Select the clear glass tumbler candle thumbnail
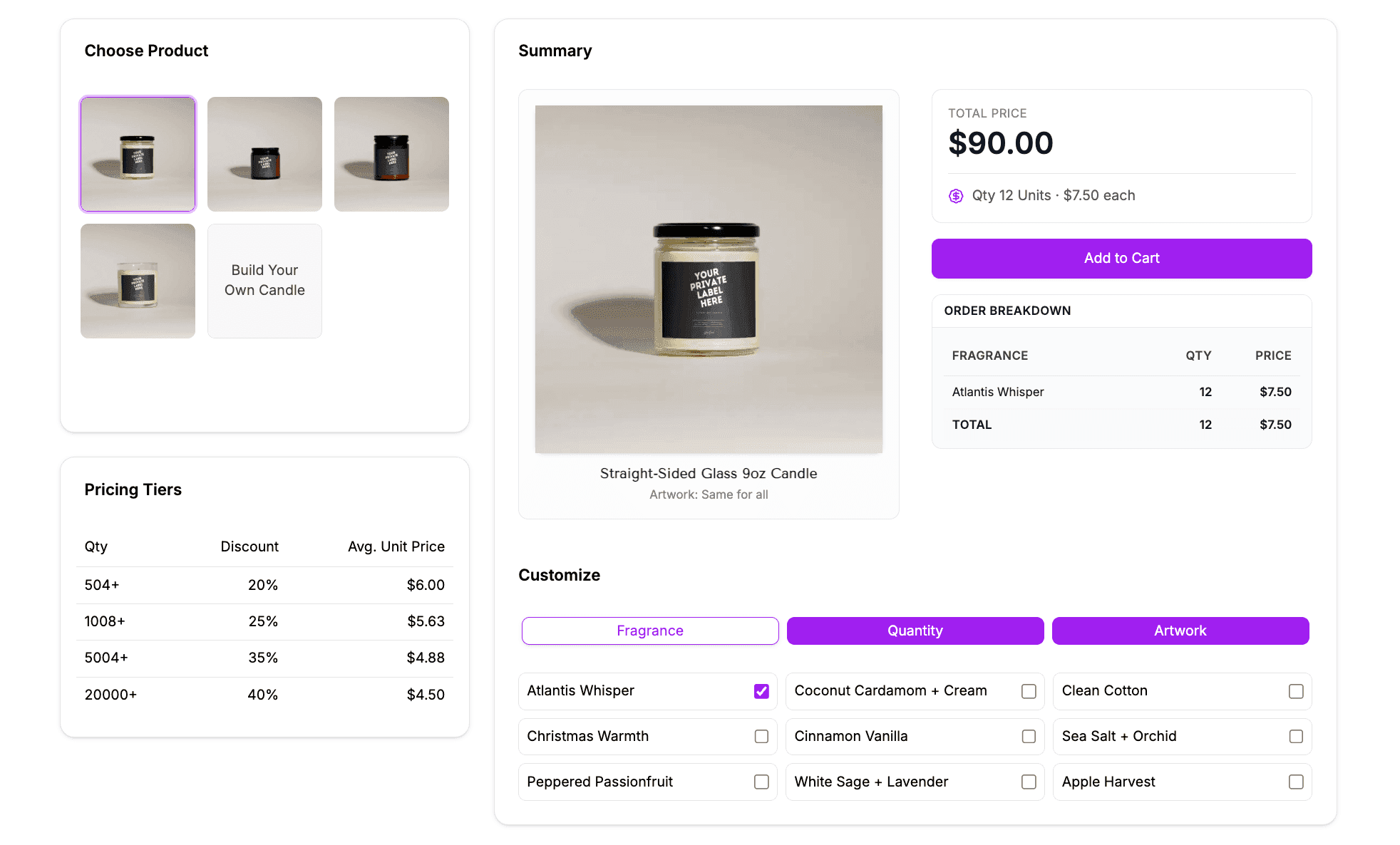 (138, 281)
